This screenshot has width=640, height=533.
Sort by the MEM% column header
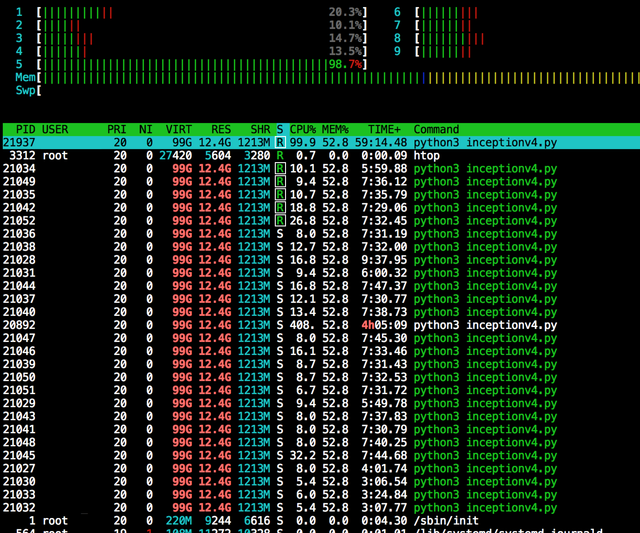click(x=335, y=129)
